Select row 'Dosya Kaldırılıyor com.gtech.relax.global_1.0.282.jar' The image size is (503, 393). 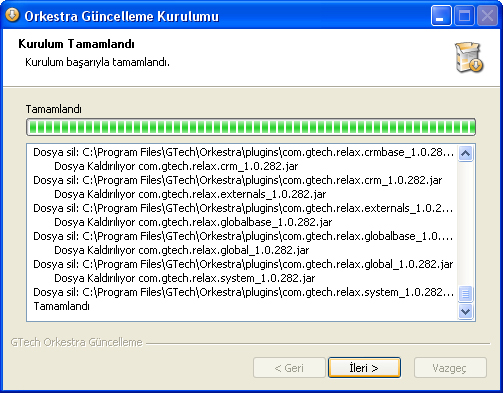[x=182, y=250]
